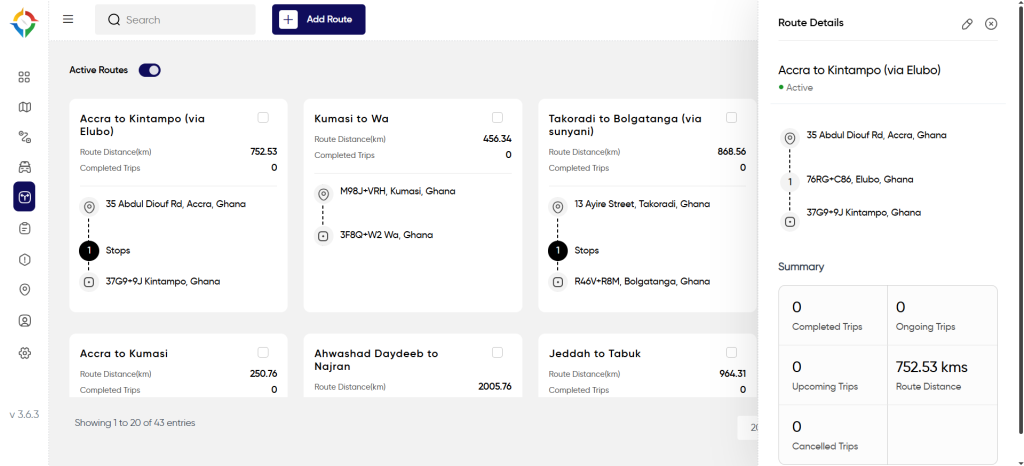Click the Add Route button
Screen dimensions: 1024x466
coord(319,20)
